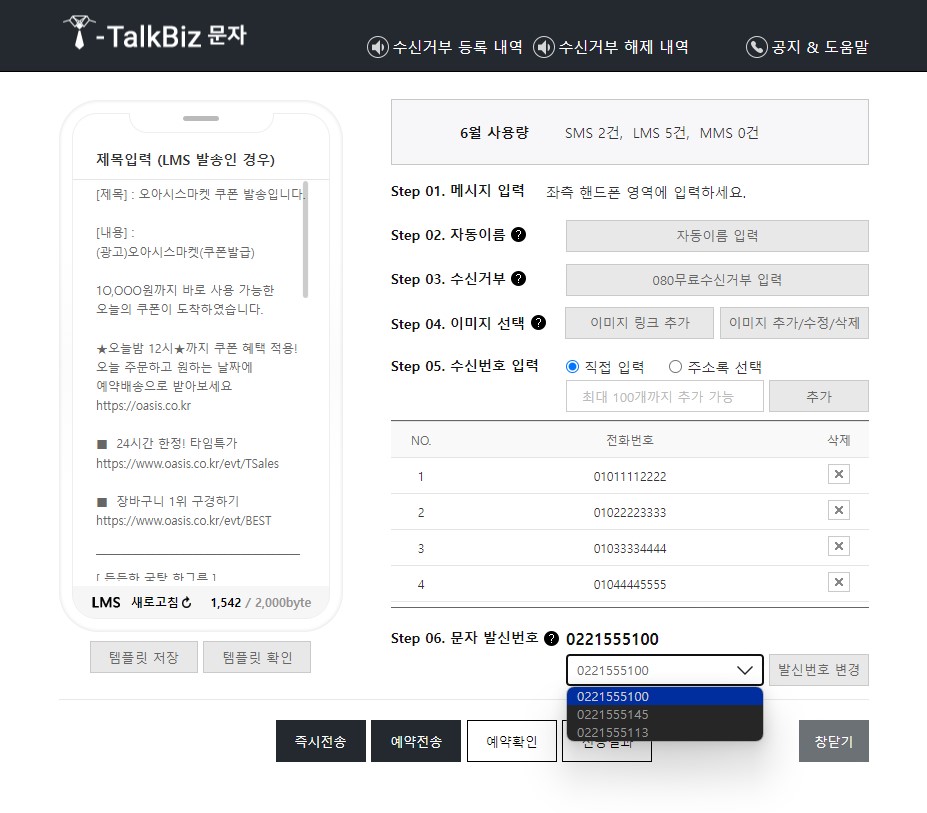This screenshot has width=927, height=813.
Task: Click 템플릿 저장 button
Action: [144, 657]
